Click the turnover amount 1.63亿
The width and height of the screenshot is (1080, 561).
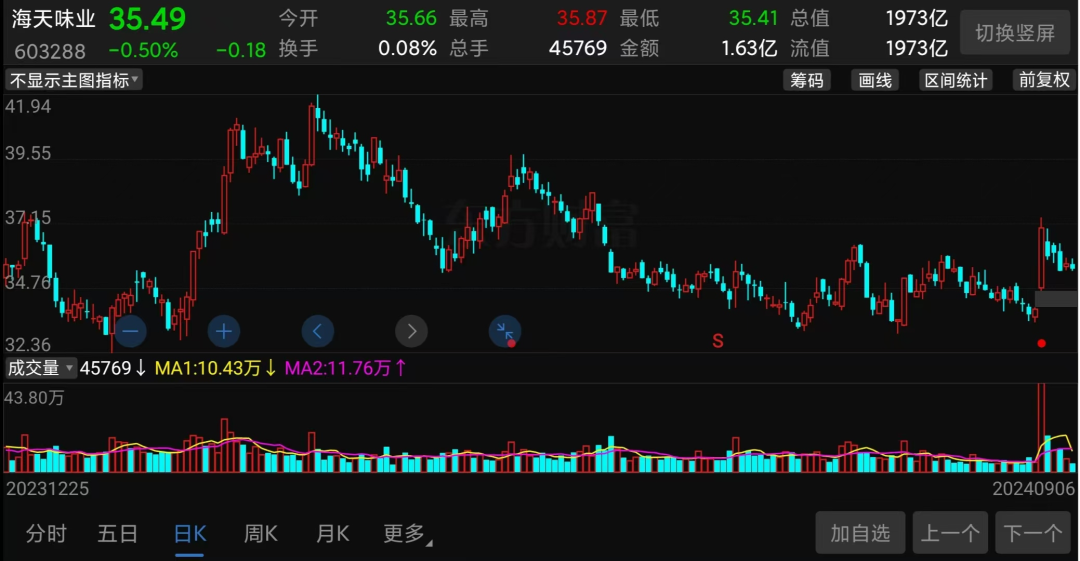[x=749, y=48]
